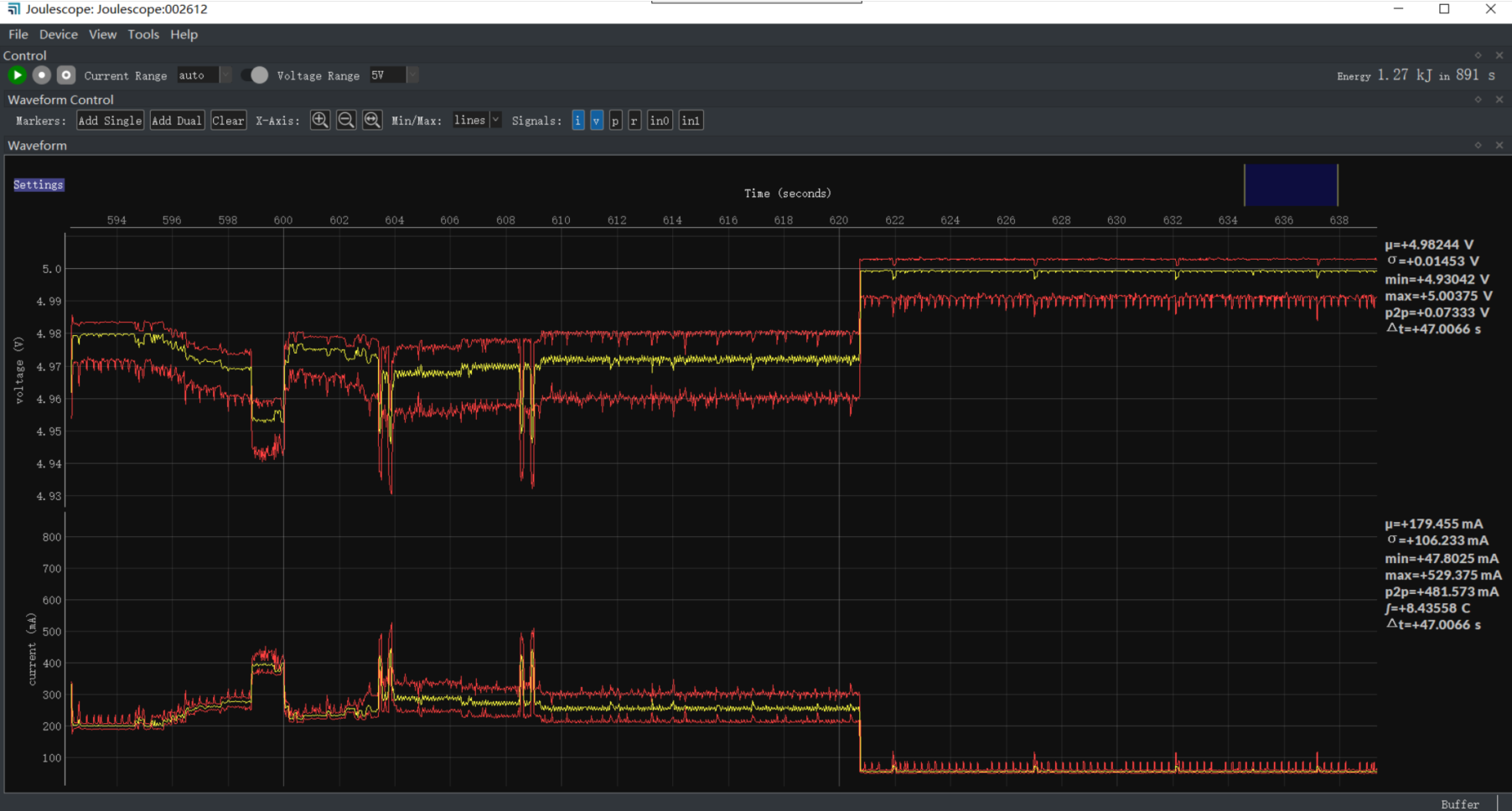Image resolution: width=1512 pixels, height=811 pixels.
Task: Open the View menu
Action: coord(102,34)
